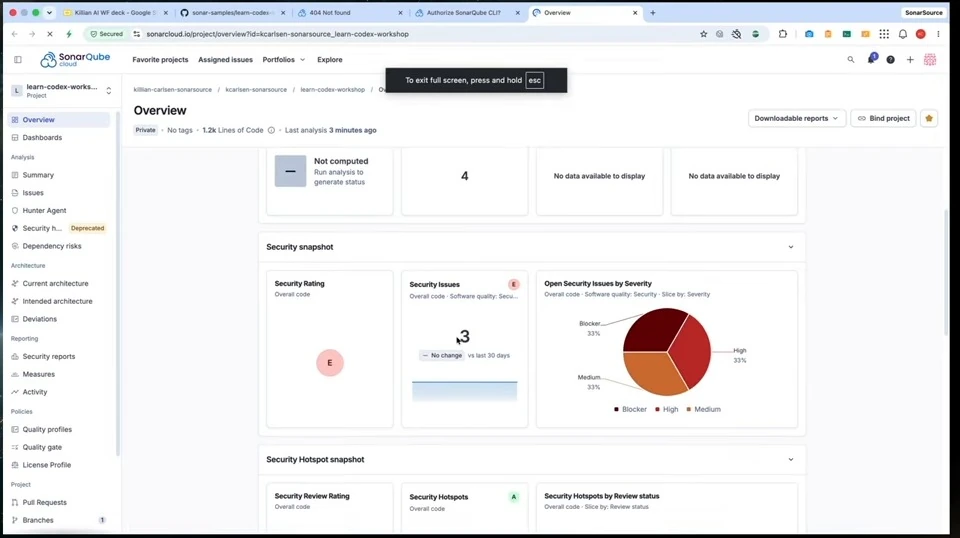Image resolution: width=960 pixels, height=538 pixels.
Task: Collapse the Security snapshot section
Action: coord(790,247)
